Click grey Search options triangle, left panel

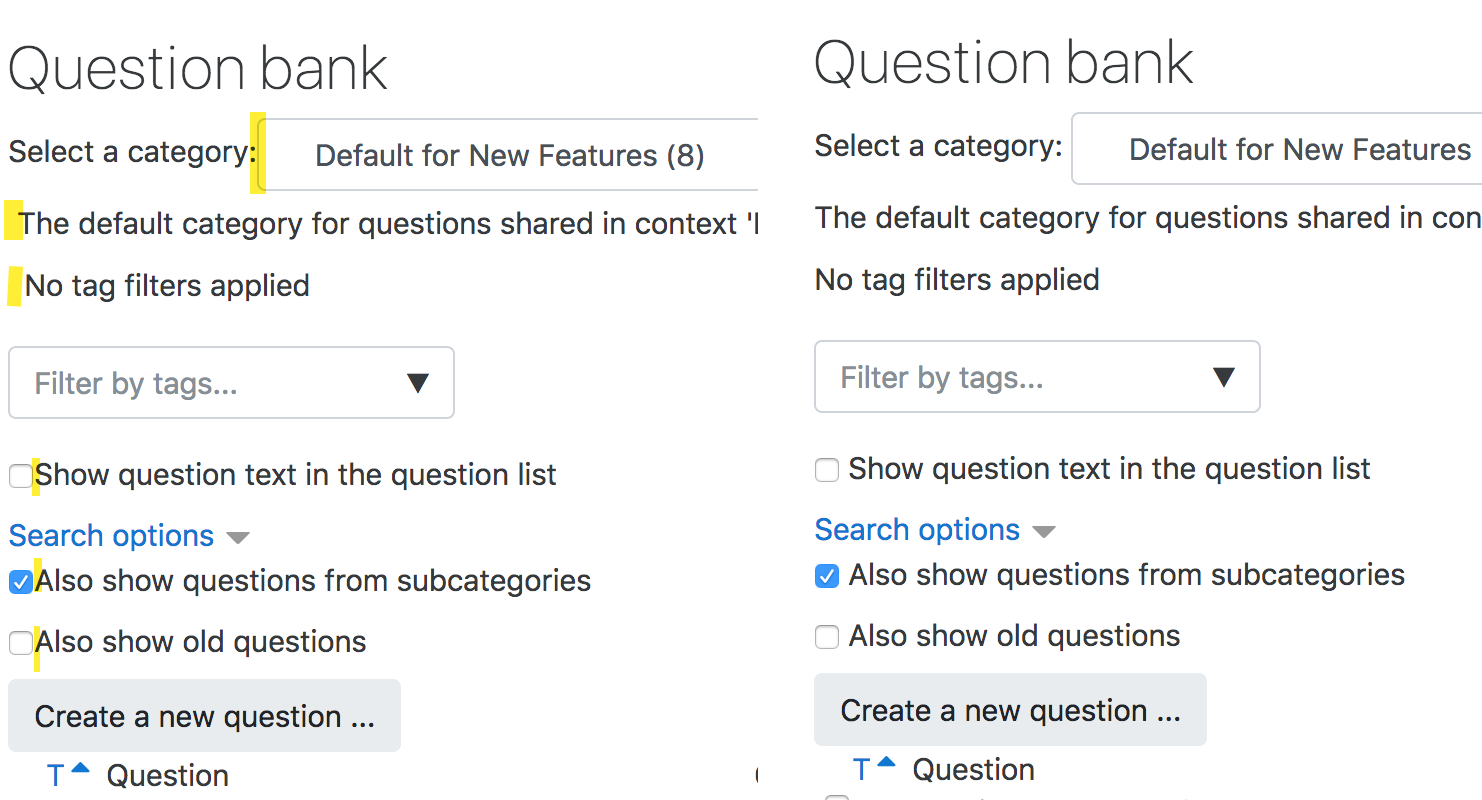238,538
